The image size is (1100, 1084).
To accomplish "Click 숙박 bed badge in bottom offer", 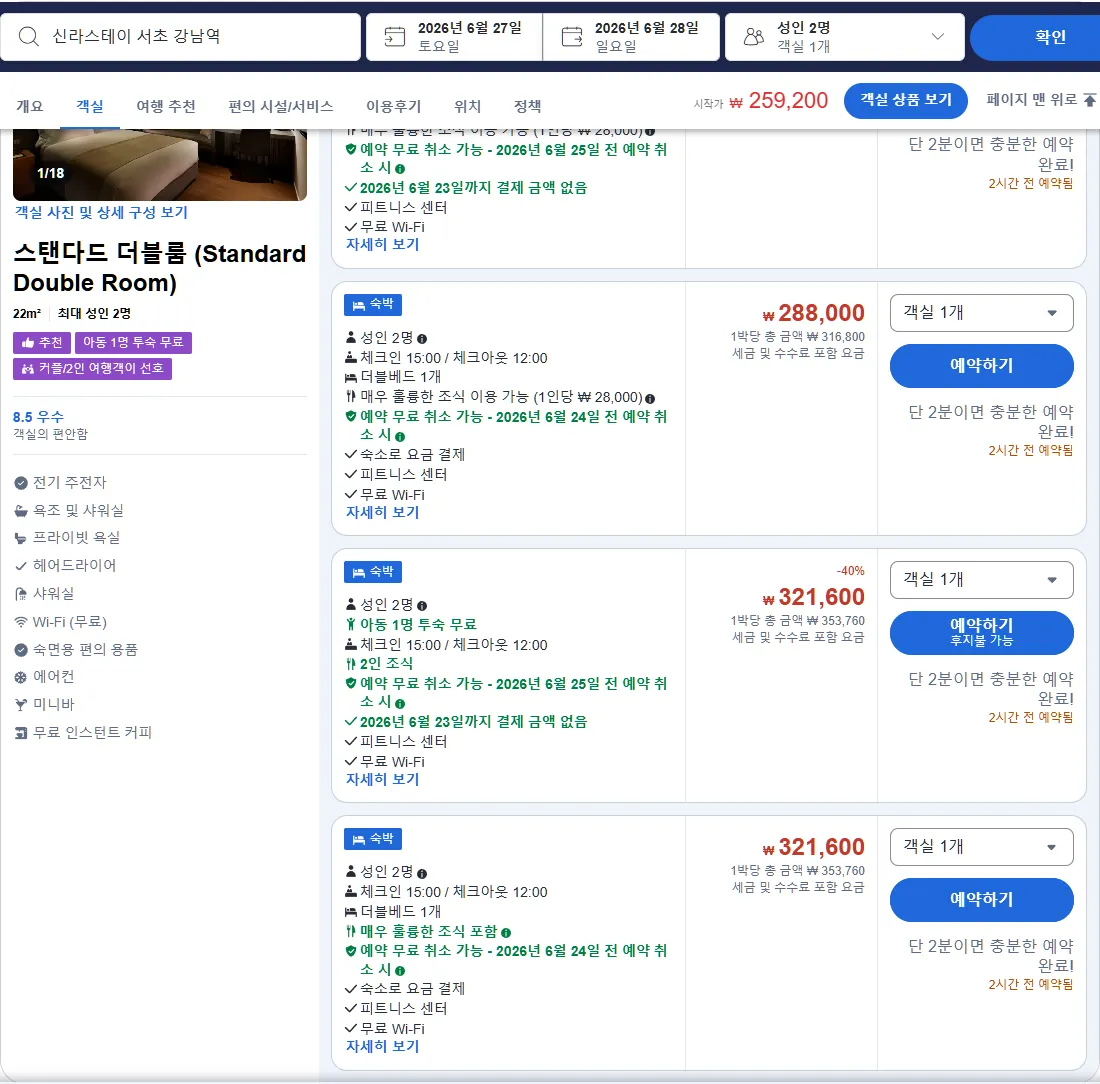I will pyautogui.click(x=373, y=839).
